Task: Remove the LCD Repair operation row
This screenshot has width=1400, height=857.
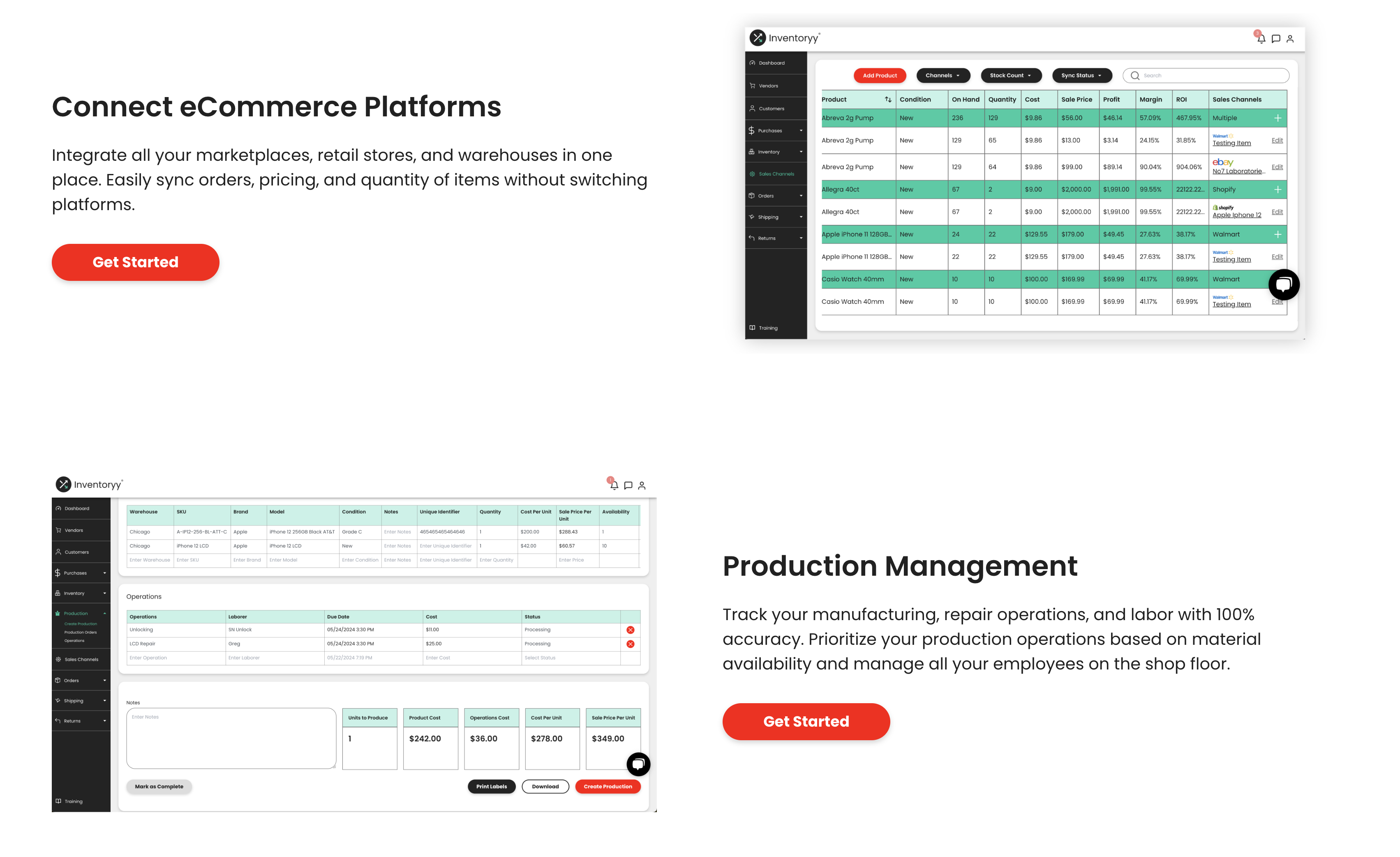Action: 630,644
